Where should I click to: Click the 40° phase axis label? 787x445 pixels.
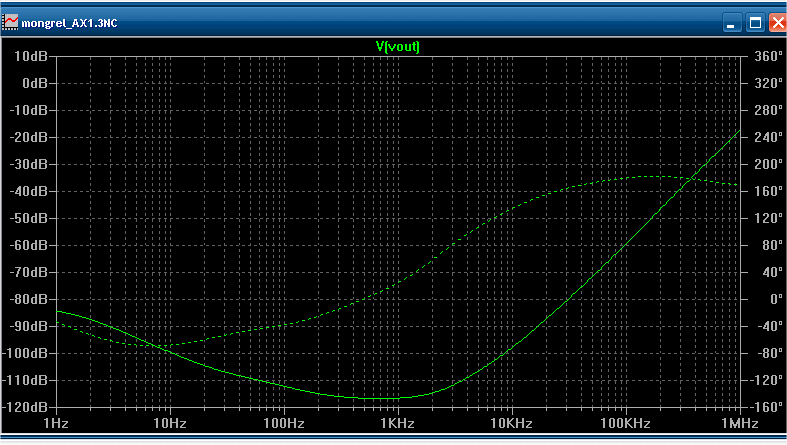(x=772, y=272)
